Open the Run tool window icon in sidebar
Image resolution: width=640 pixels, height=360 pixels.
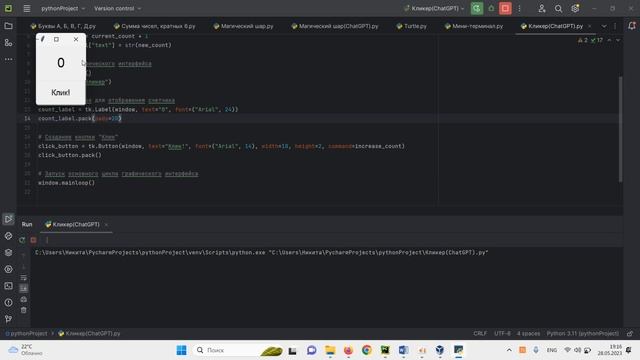click(x=8, y=219)
